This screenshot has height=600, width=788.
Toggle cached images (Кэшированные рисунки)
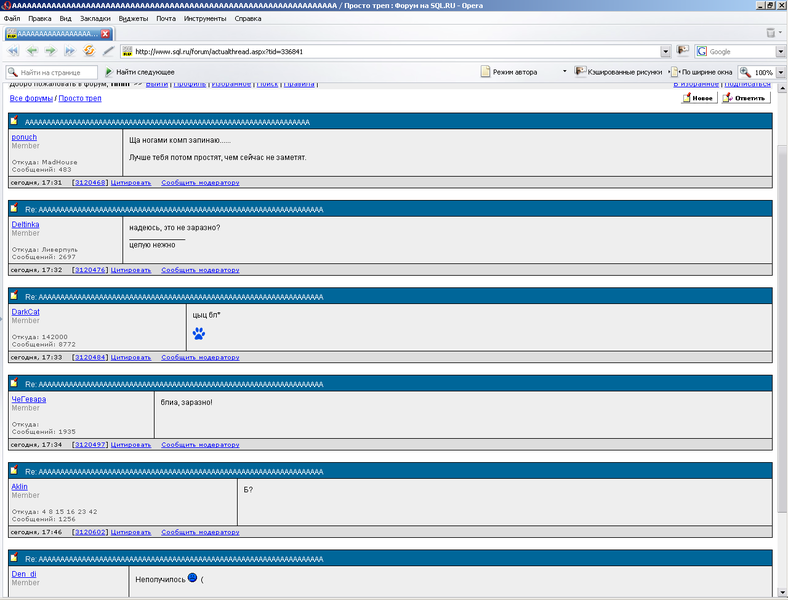point(618,72)
